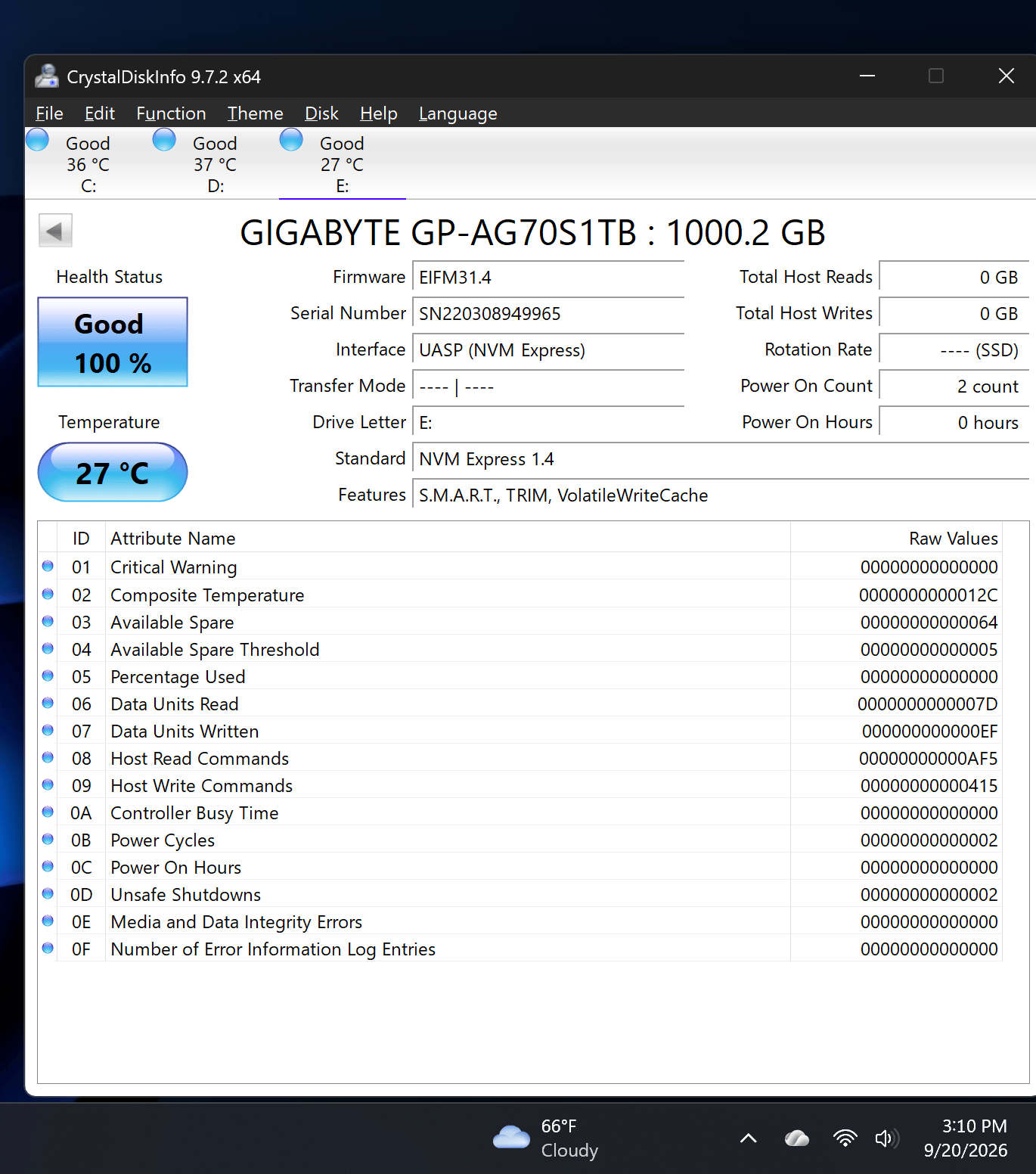1036x1174 pixels.
Task: Open the Help menu
Action: pos(378,113)
